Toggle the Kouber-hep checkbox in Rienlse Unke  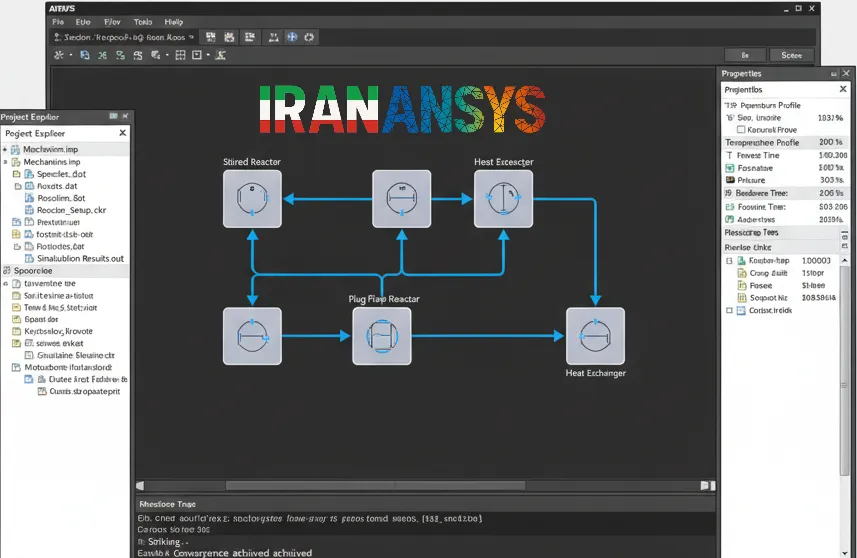729,261
